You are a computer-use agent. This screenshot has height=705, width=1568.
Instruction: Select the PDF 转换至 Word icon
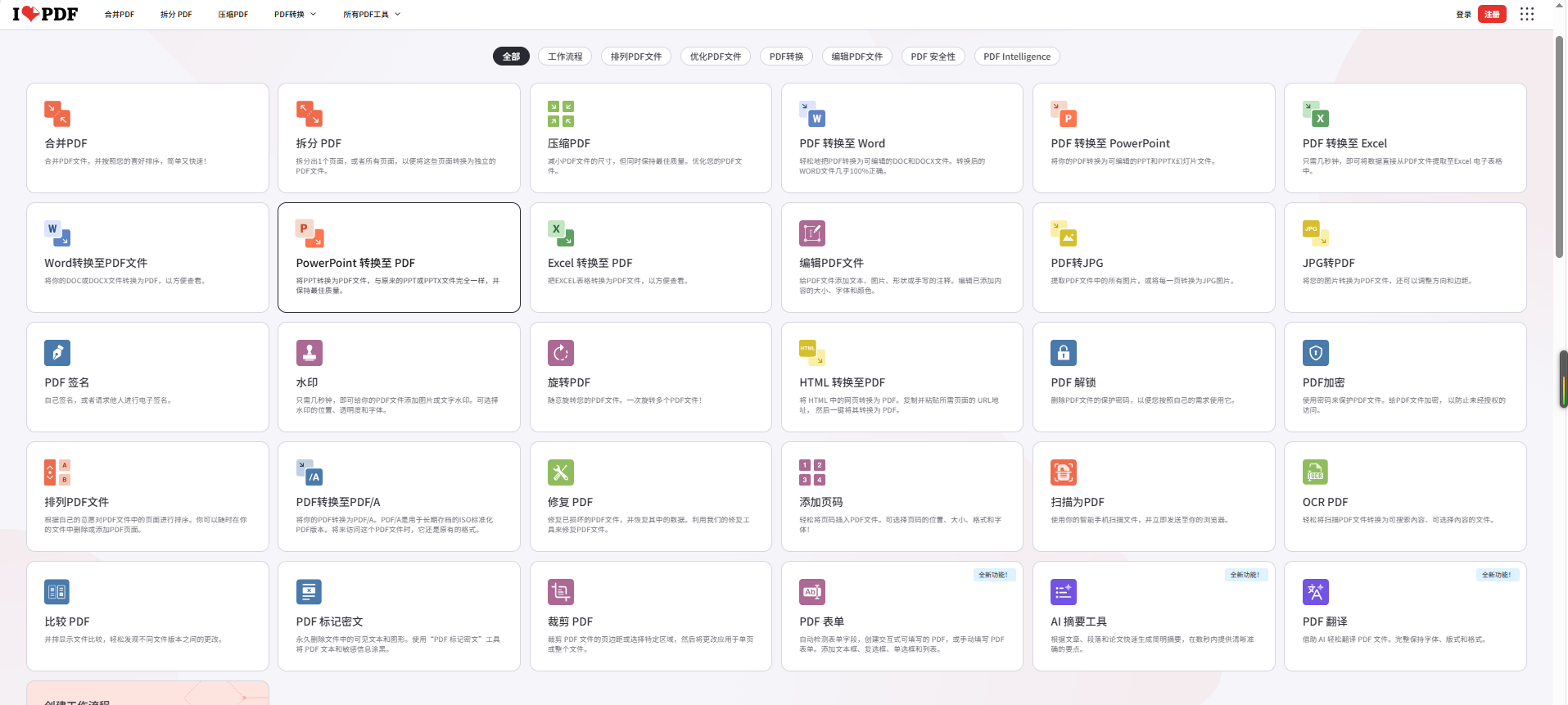coord(812,114)
